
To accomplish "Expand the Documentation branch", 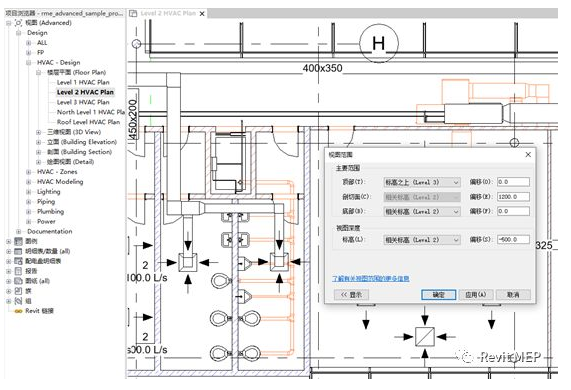I will click(19, 231).
